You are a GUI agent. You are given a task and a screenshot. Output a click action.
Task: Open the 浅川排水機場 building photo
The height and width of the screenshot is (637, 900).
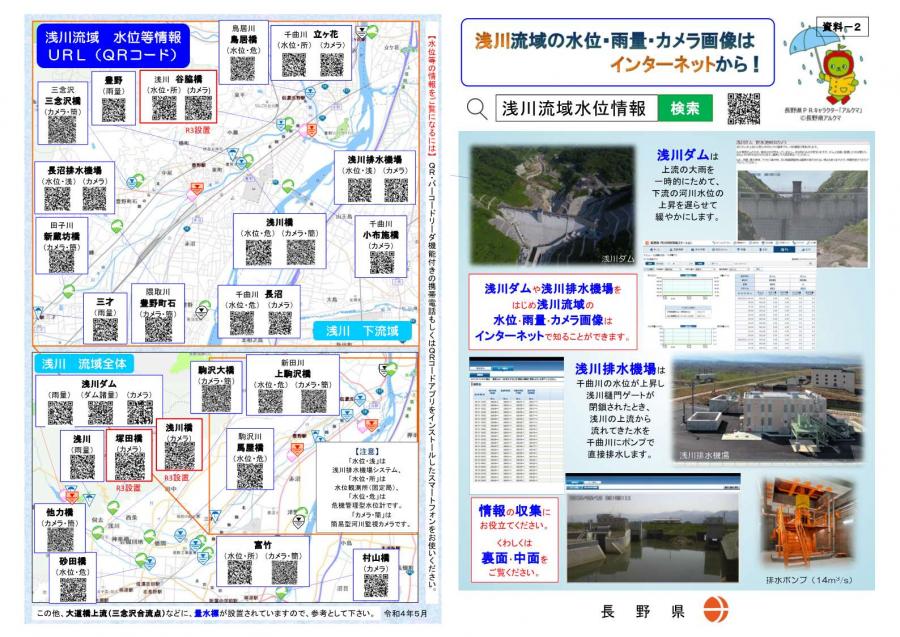point(767,409)
